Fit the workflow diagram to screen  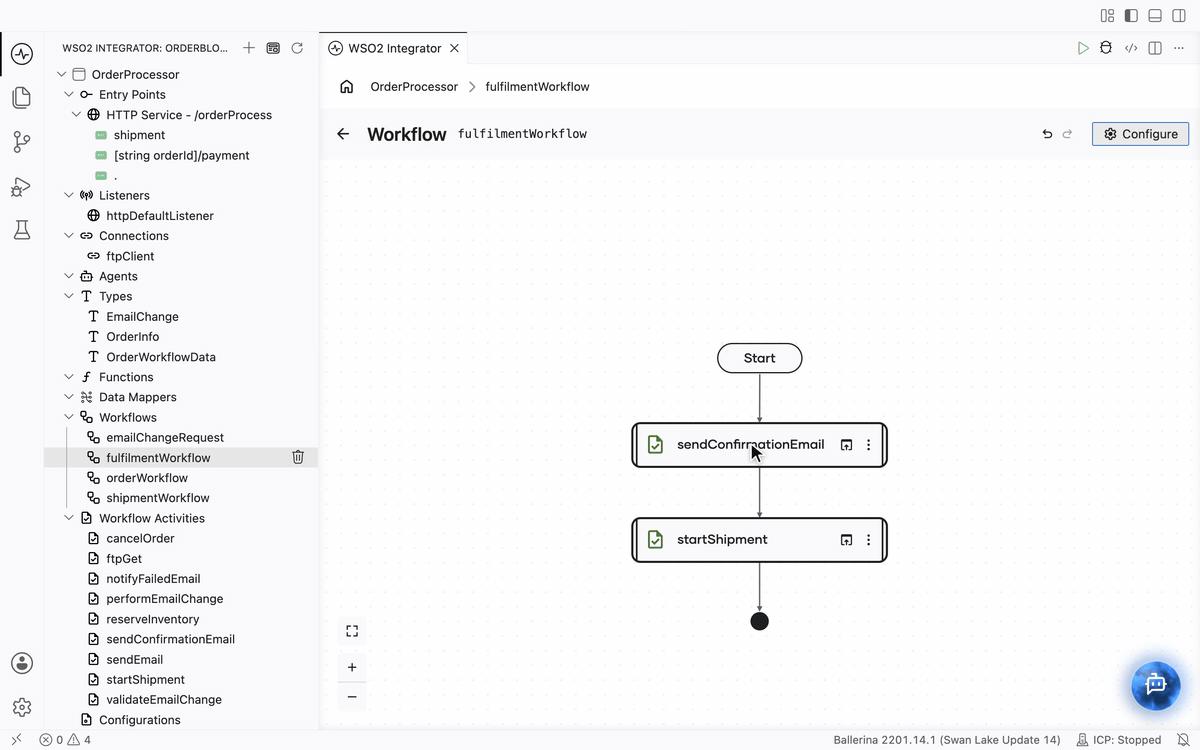click(x=352, y=631)
